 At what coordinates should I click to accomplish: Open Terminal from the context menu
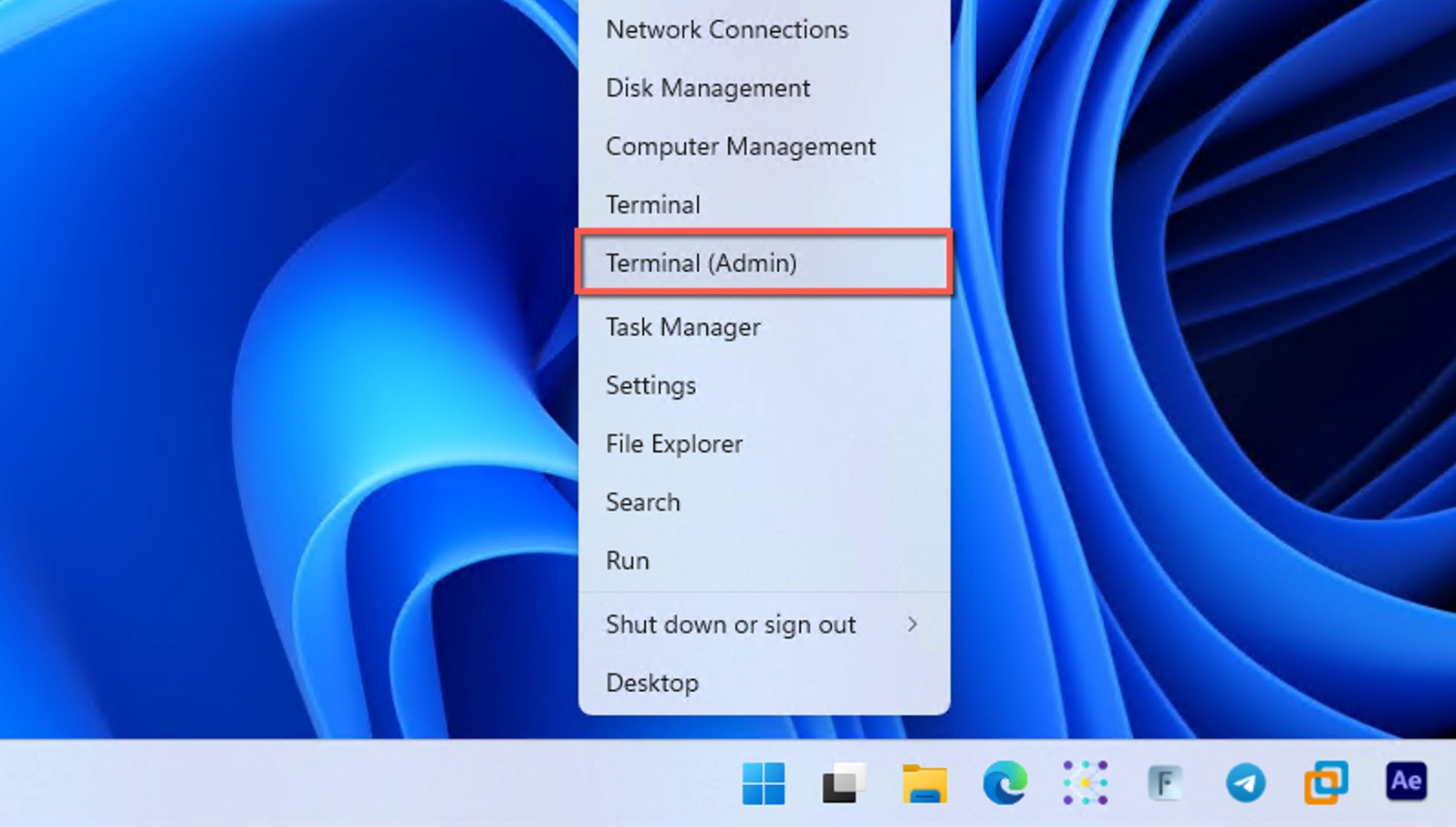pyautogui.click(x=764, y=204)
